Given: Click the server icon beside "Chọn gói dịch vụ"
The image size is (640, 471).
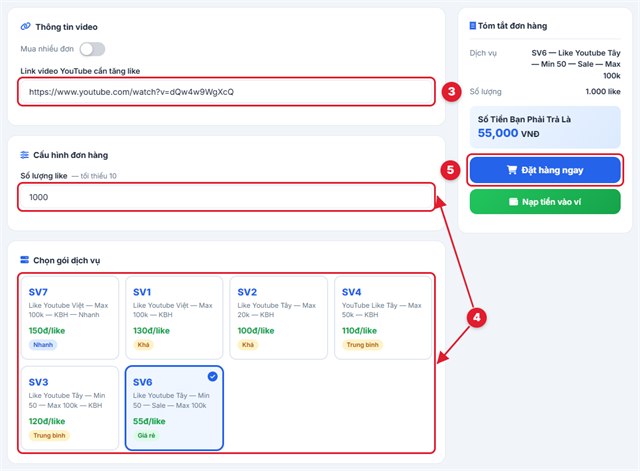Looking at the screenshot, I should click(24, 260).
